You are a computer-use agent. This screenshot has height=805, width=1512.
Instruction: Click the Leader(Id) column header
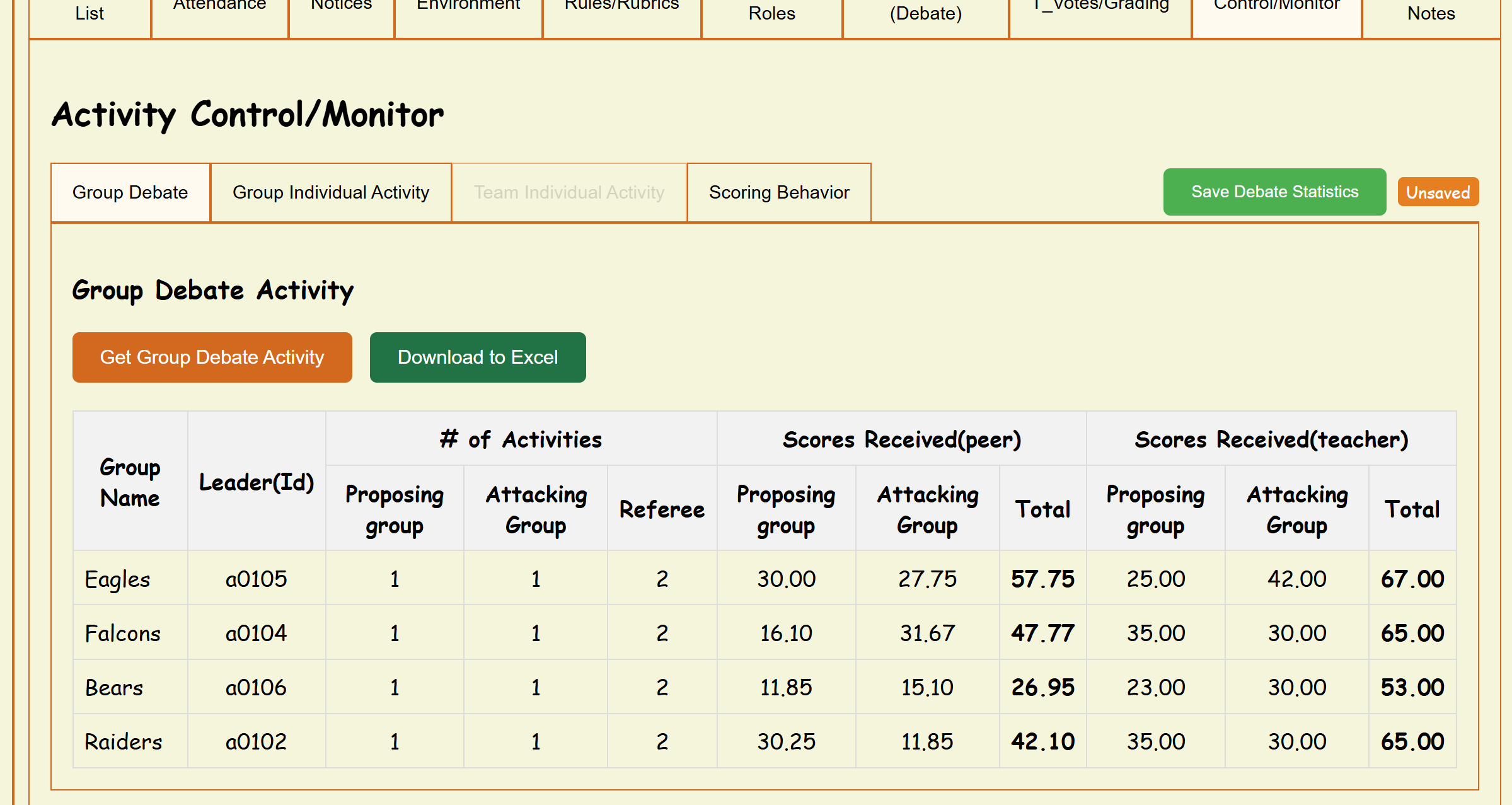pyautogui.click(x=256, y=482)
